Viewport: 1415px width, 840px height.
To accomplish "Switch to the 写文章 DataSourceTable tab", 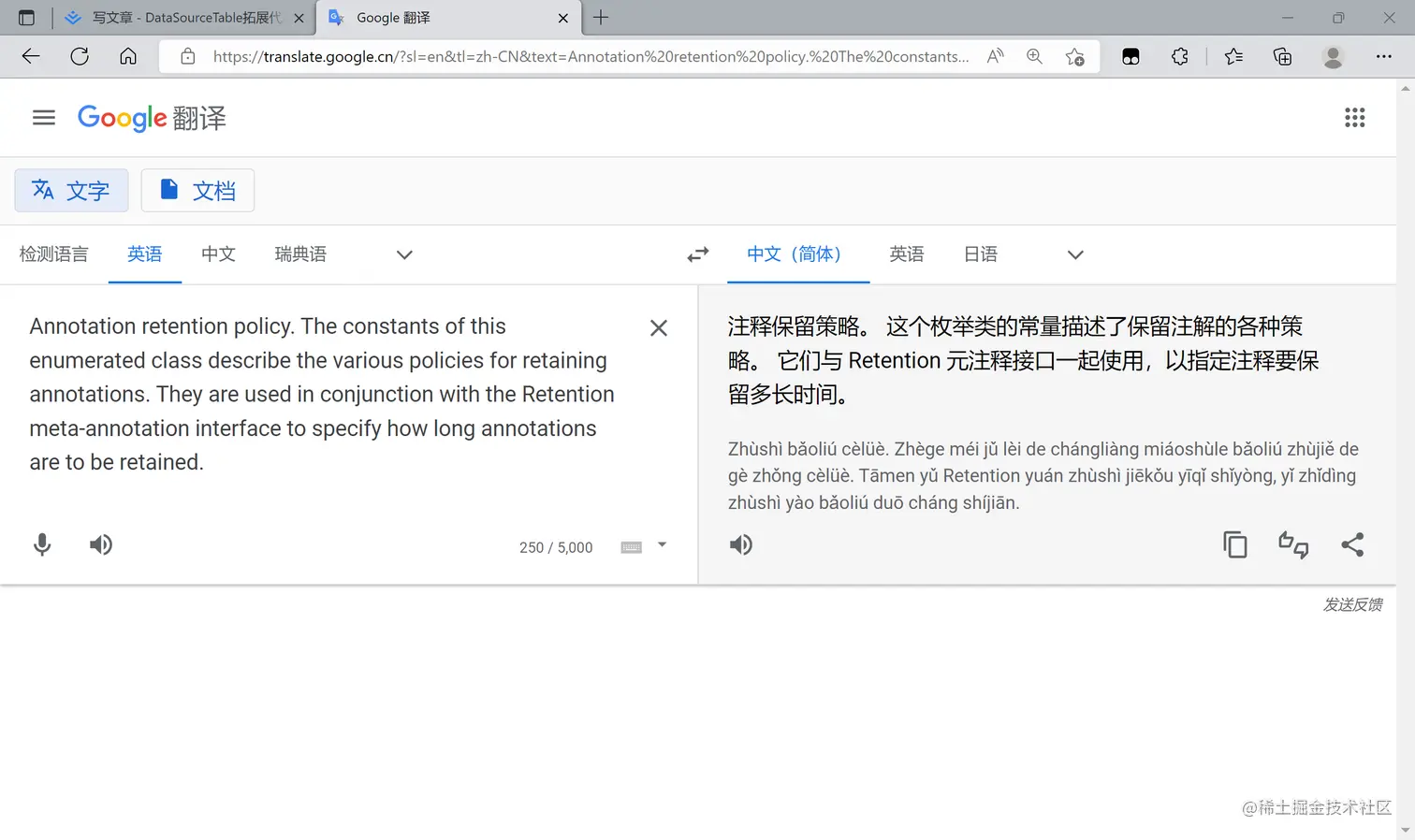I will (184, 18).
